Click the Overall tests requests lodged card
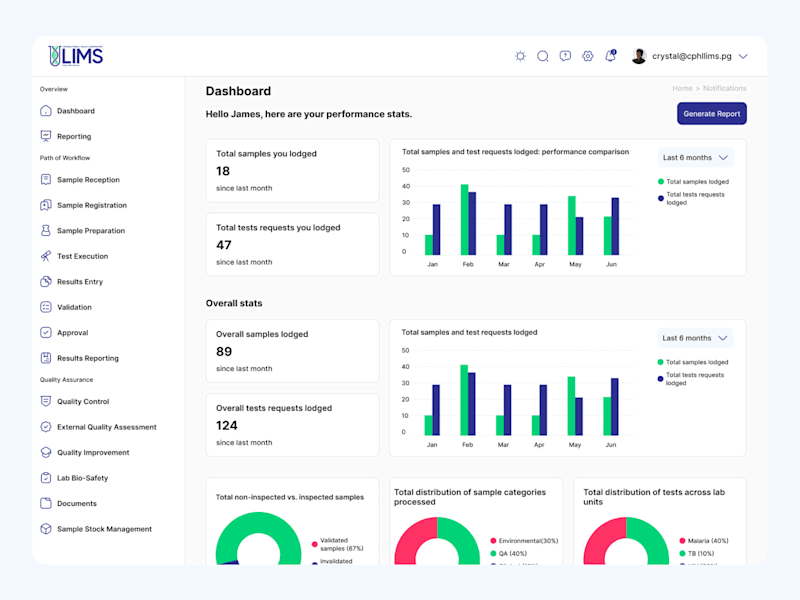 pyautogui.click(x=292, y=425)
